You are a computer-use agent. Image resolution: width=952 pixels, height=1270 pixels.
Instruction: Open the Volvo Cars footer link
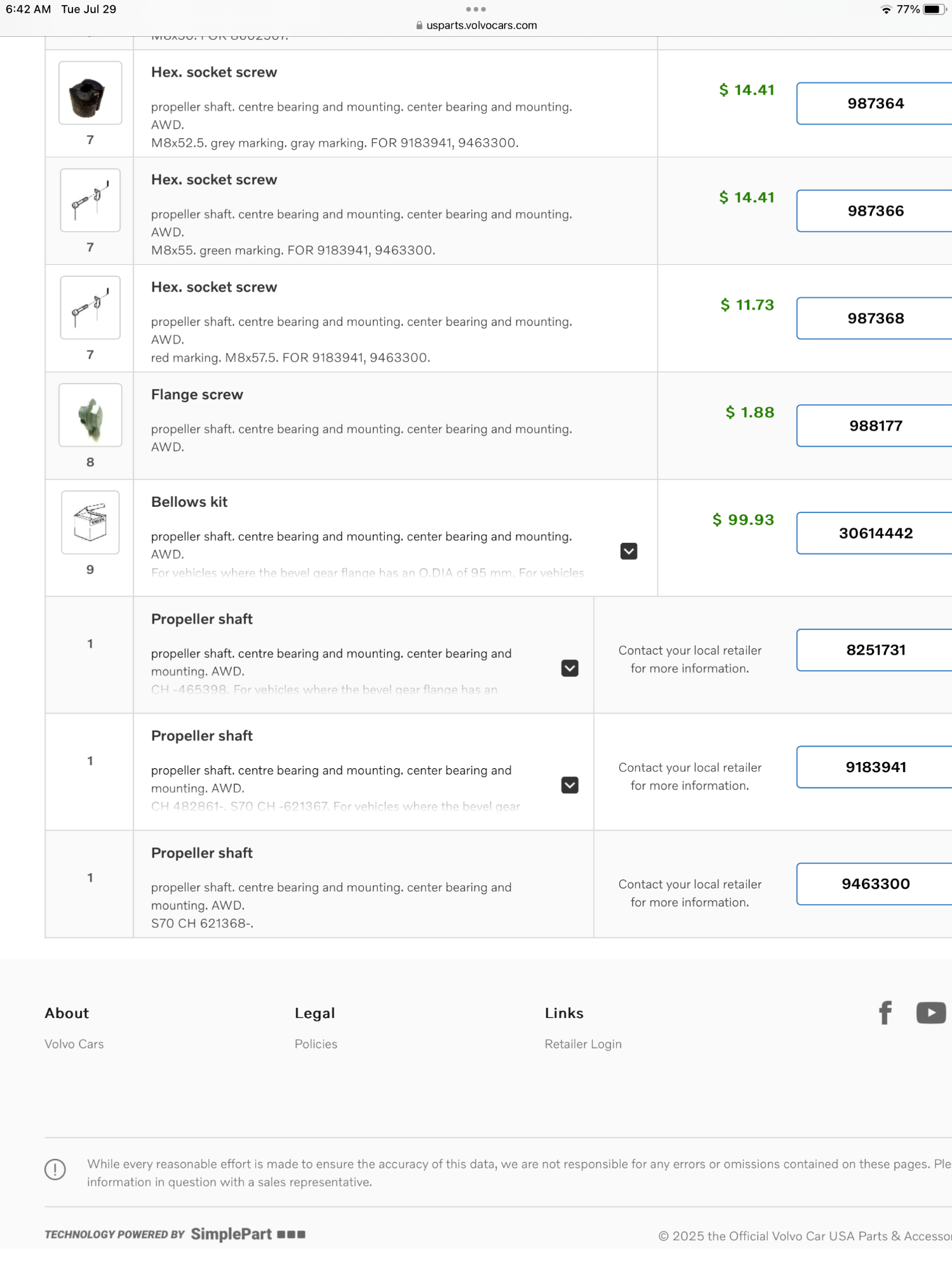(74, 1044)
